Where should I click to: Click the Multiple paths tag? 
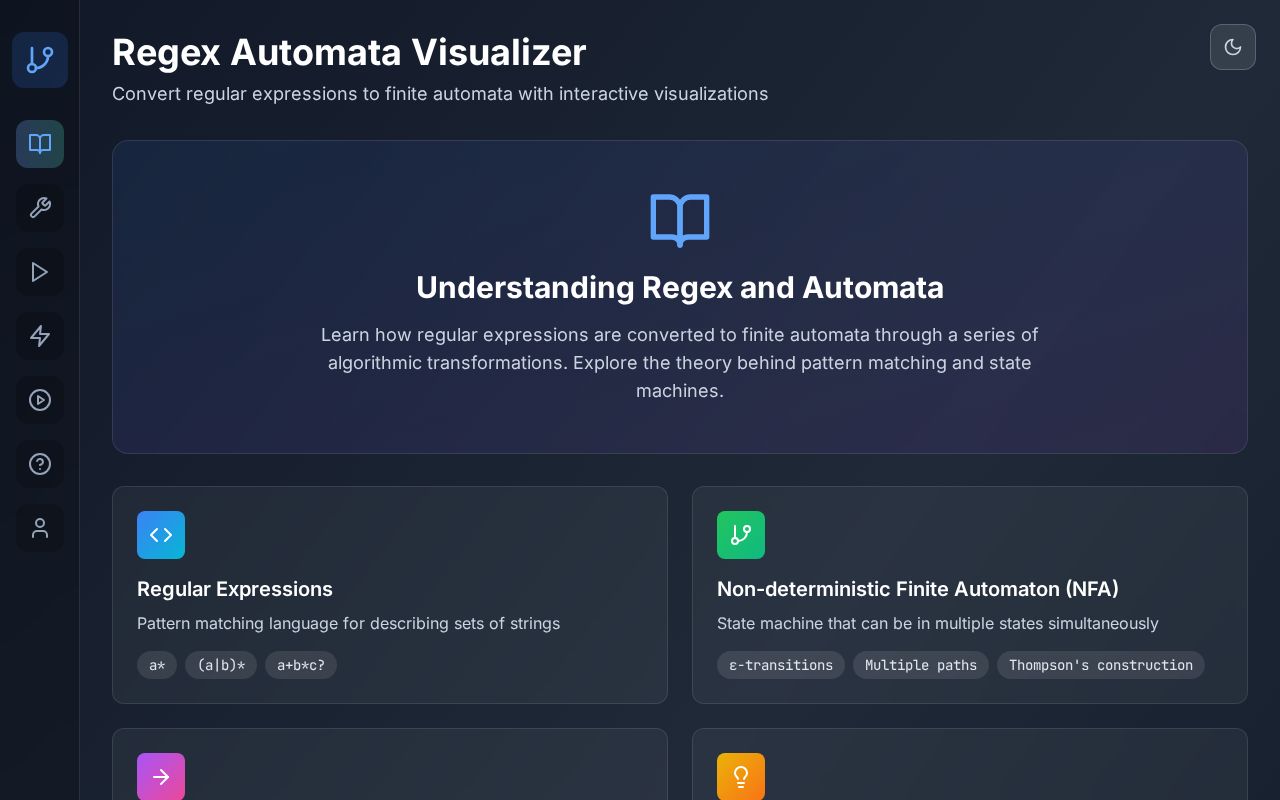point(921,665)
